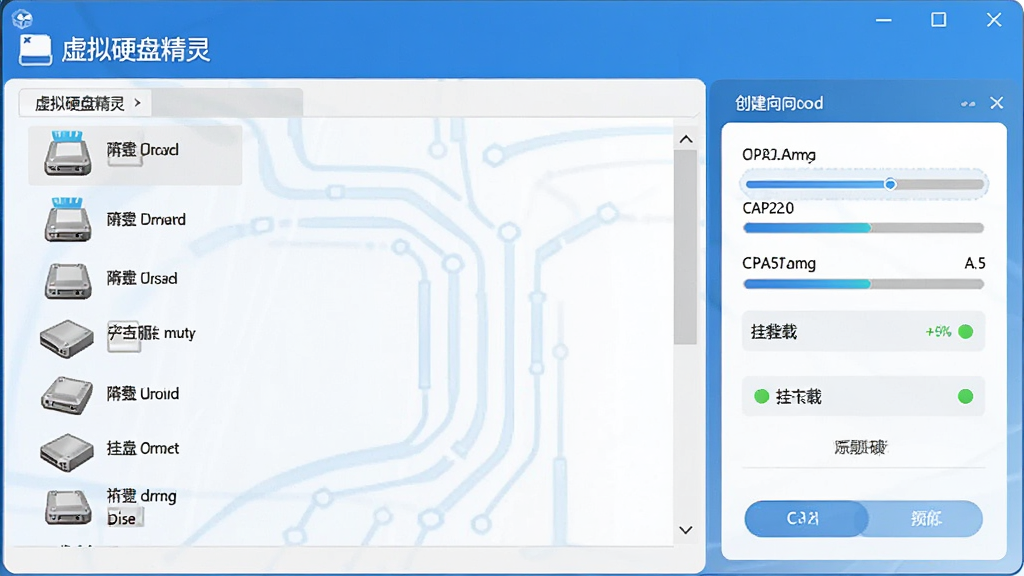Choose the disk icon next to muty
The image size is (1024, 576).
point(67,338)
